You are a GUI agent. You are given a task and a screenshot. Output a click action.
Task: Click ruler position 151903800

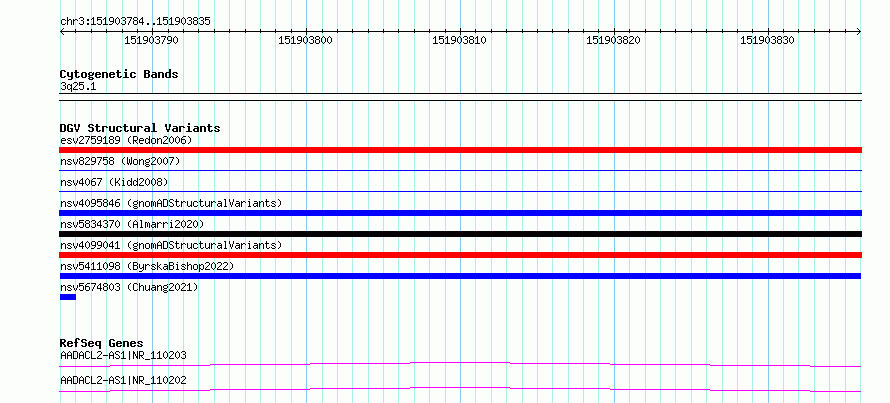(x=305, y=40)
